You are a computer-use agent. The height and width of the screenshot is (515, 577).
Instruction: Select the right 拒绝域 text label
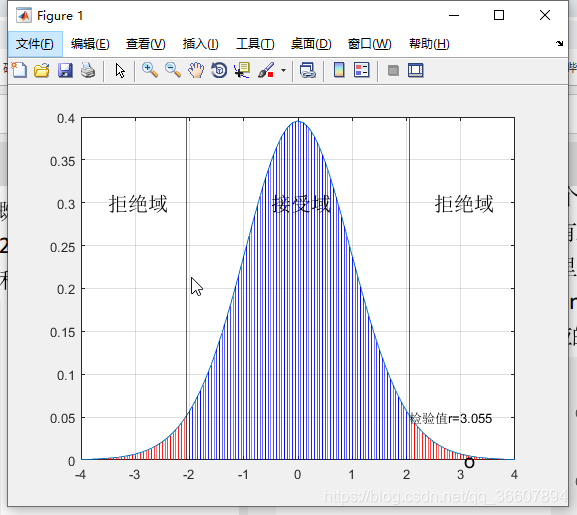point(464,204)
